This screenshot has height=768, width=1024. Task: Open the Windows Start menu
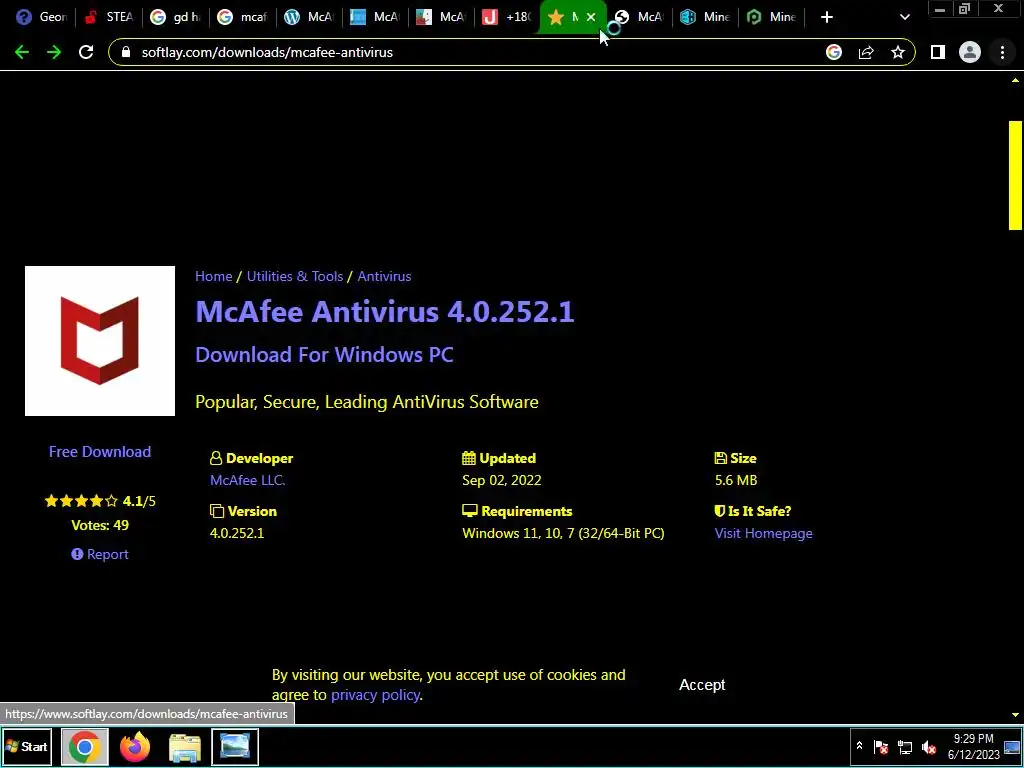click(27, 746)
